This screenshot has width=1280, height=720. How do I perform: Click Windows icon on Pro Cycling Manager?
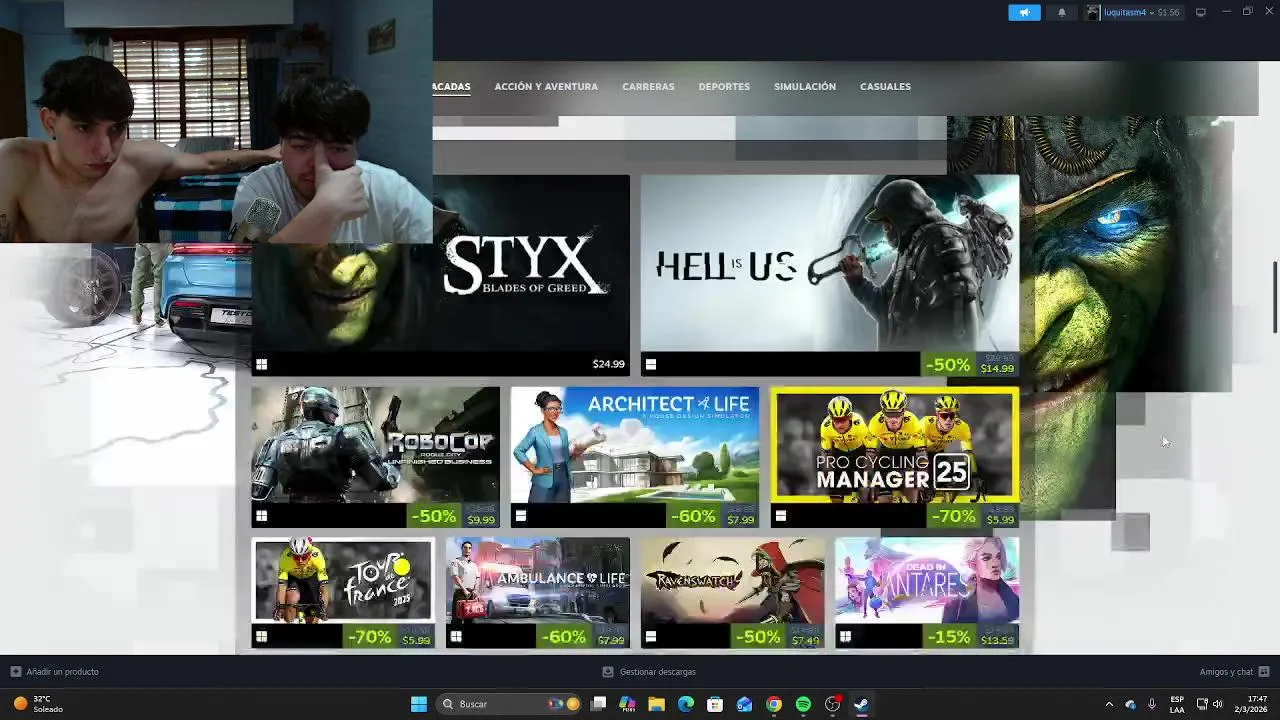point(781,516)
